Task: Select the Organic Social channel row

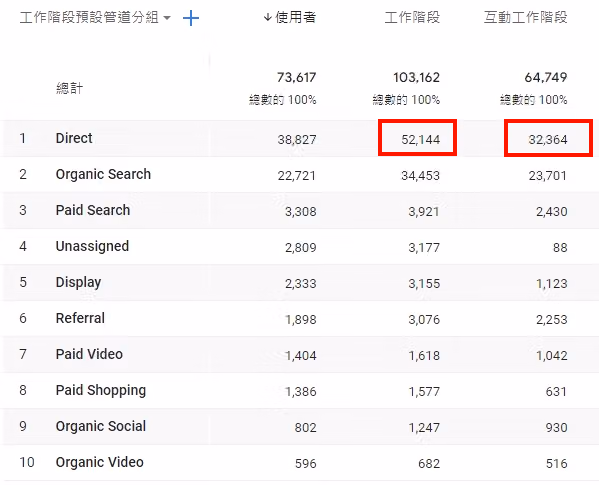Action: click(300, 427)
